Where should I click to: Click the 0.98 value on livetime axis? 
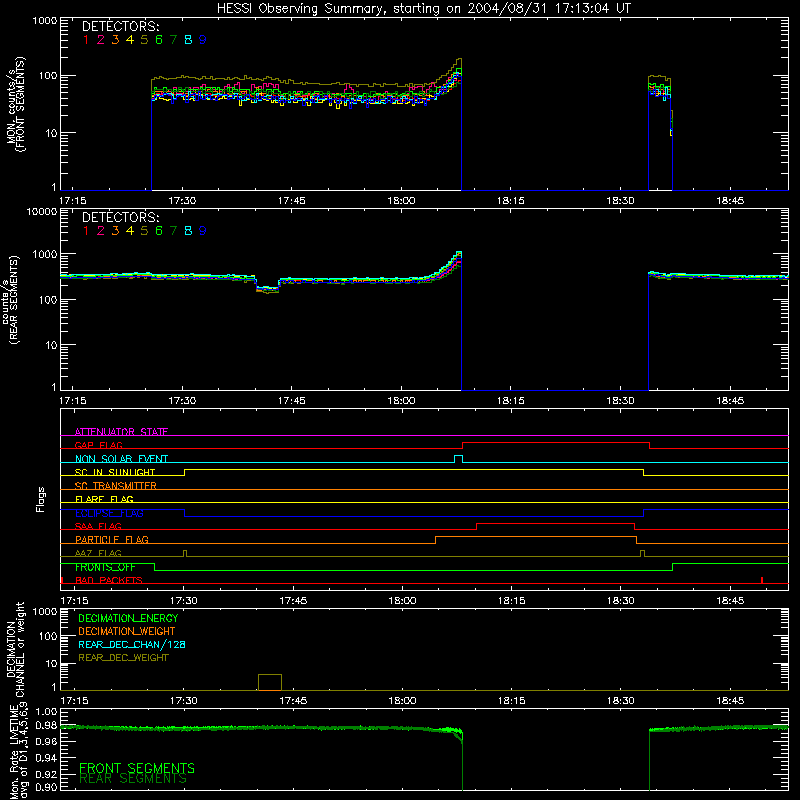(x=47, y=724)
